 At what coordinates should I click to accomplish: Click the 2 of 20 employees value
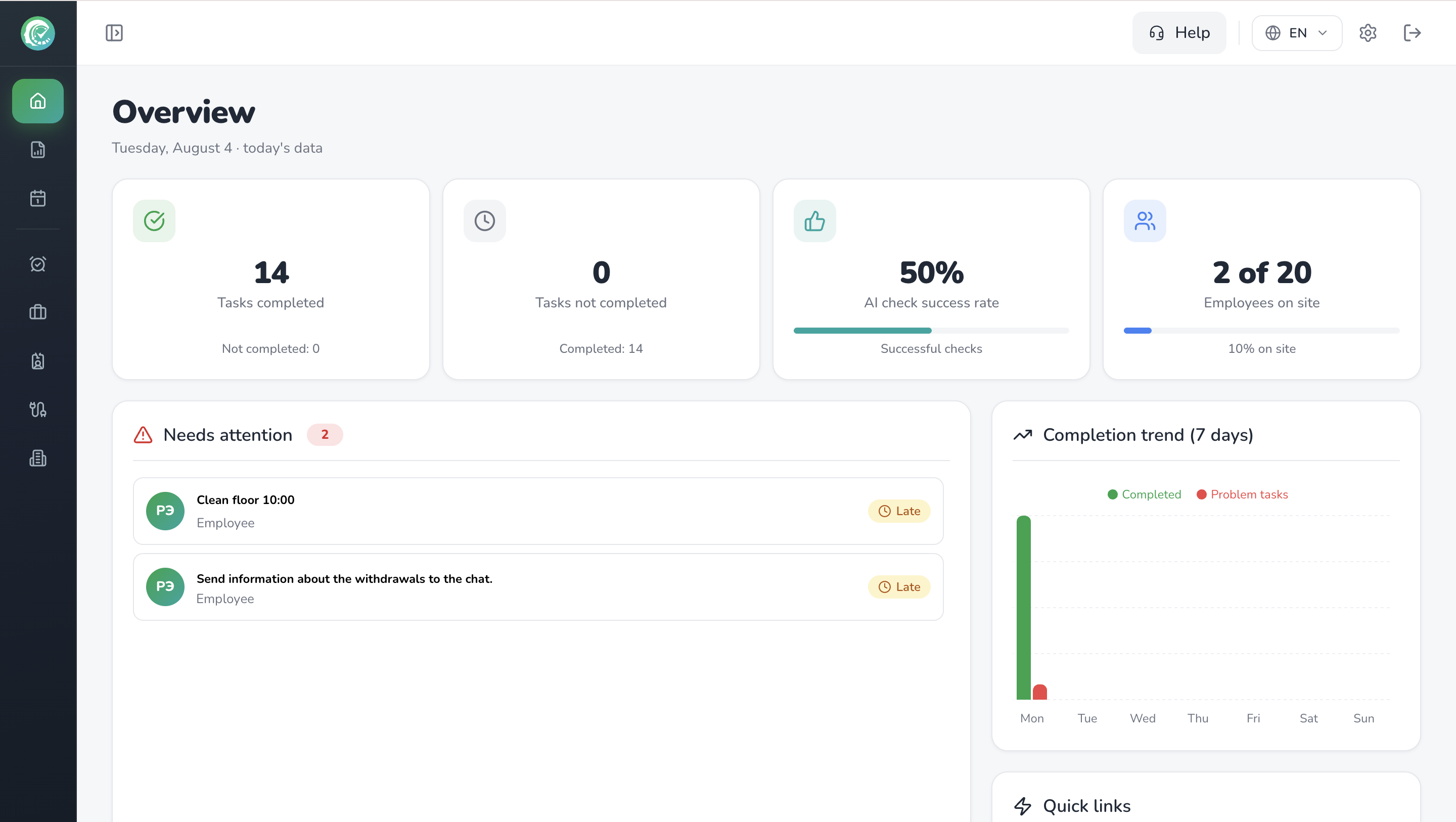pyautogui.click(x=1261, y=272)
